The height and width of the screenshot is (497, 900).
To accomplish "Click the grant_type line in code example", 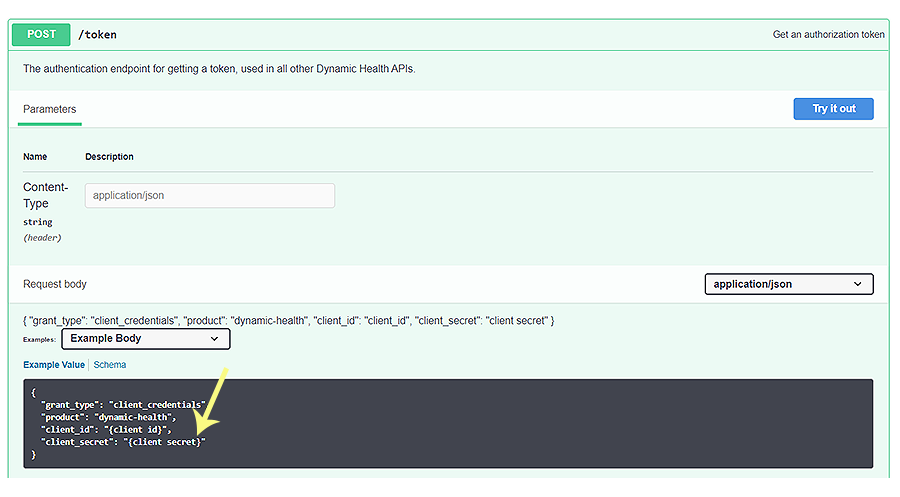I will click(123, 404).
